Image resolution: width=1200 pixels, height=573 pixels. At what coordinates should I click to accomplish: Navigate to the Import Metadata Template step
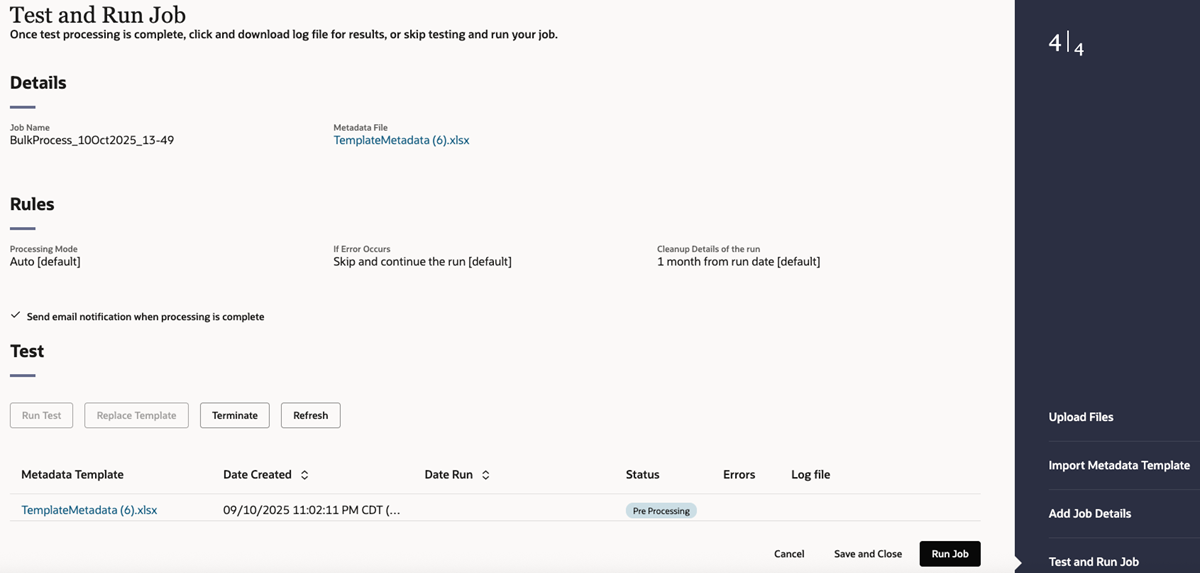[x=1119, y=465]
